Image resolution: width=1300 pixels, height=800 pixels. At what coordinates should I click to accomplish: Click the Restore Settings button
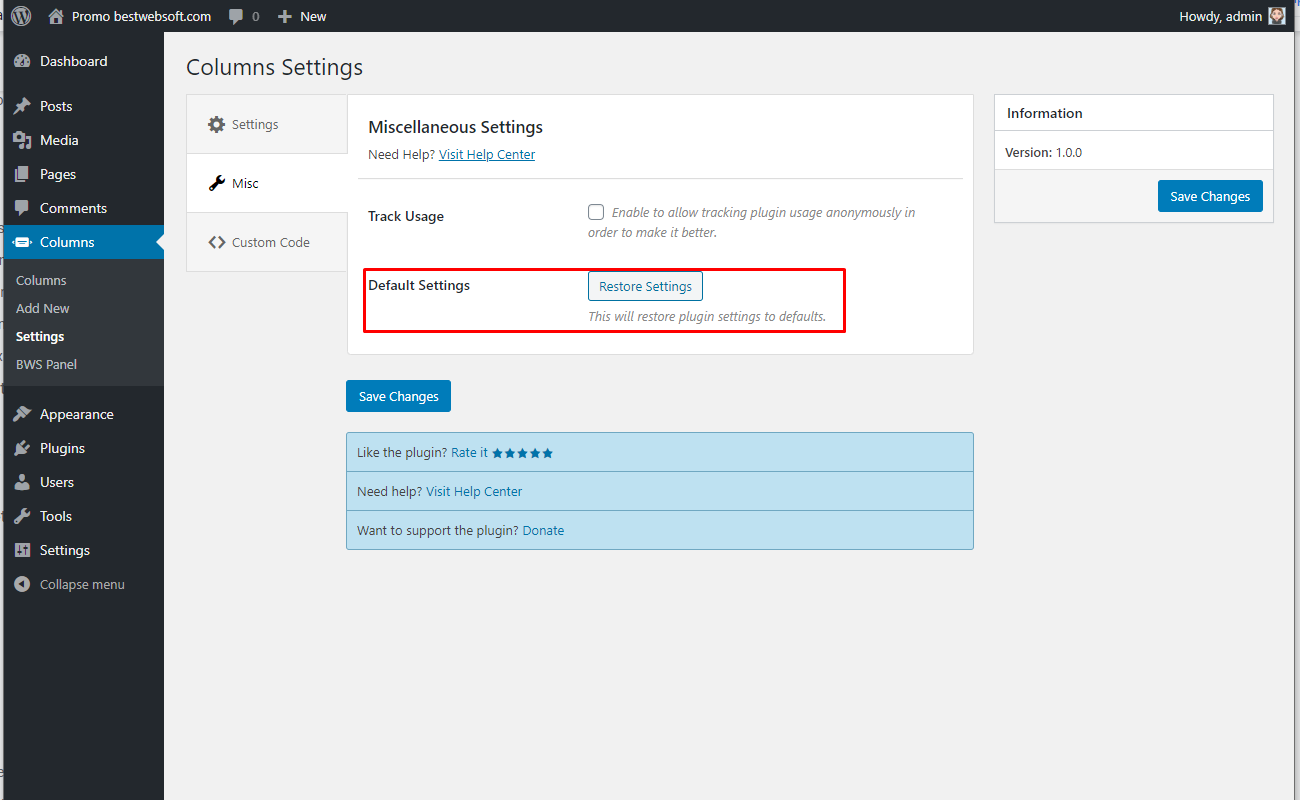click(645, 286)
